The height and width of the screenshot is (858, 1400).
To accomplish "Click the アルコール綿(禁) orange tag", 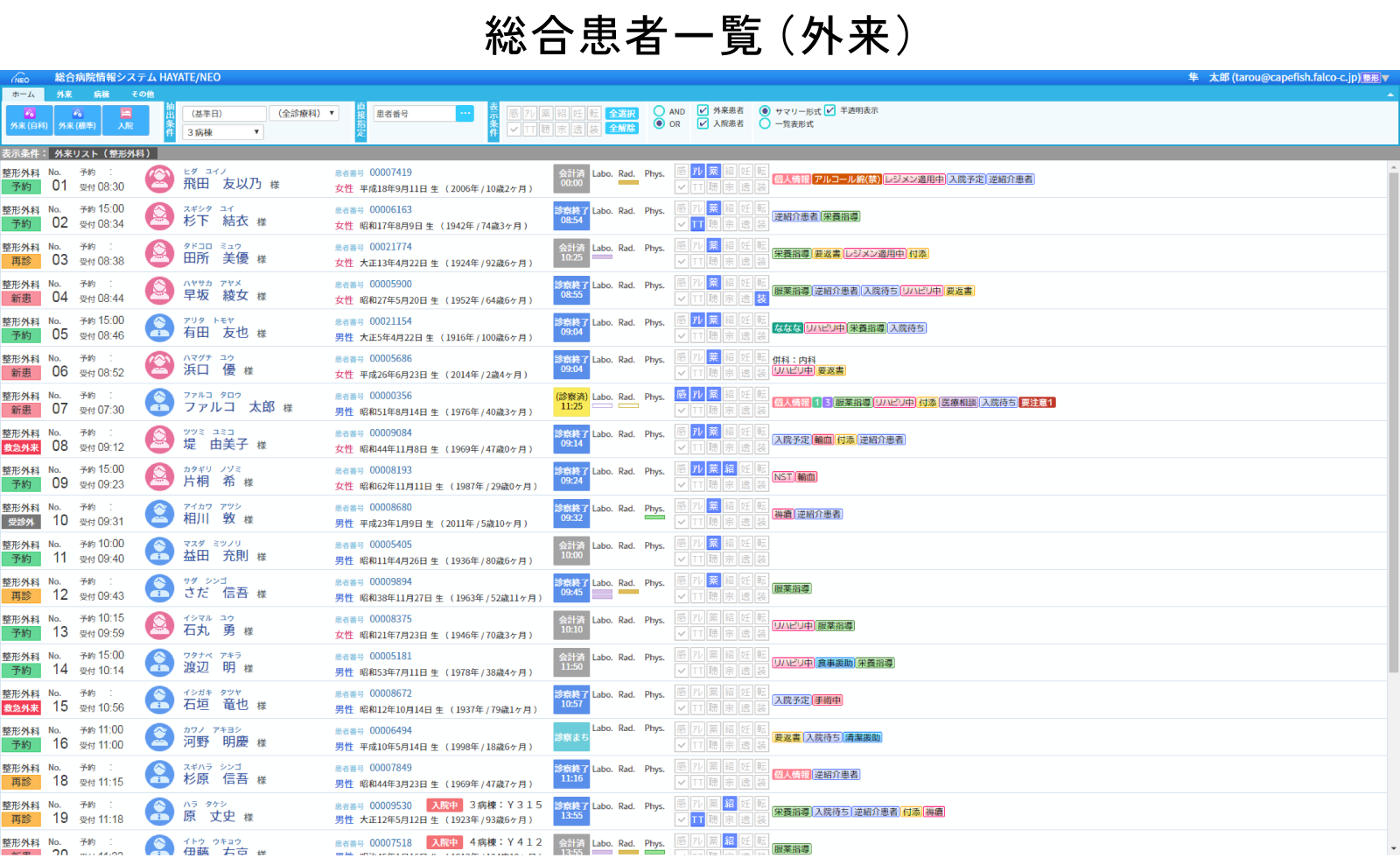I will point(846,179).
